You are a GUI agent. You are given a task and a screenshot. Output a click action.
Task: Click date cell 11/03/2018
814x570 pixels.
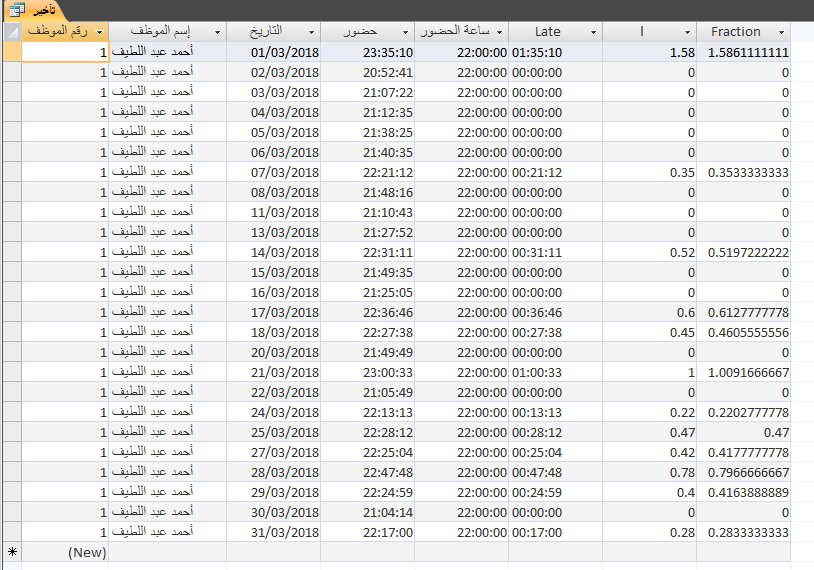pyautogui.click(x=274, y=212)
